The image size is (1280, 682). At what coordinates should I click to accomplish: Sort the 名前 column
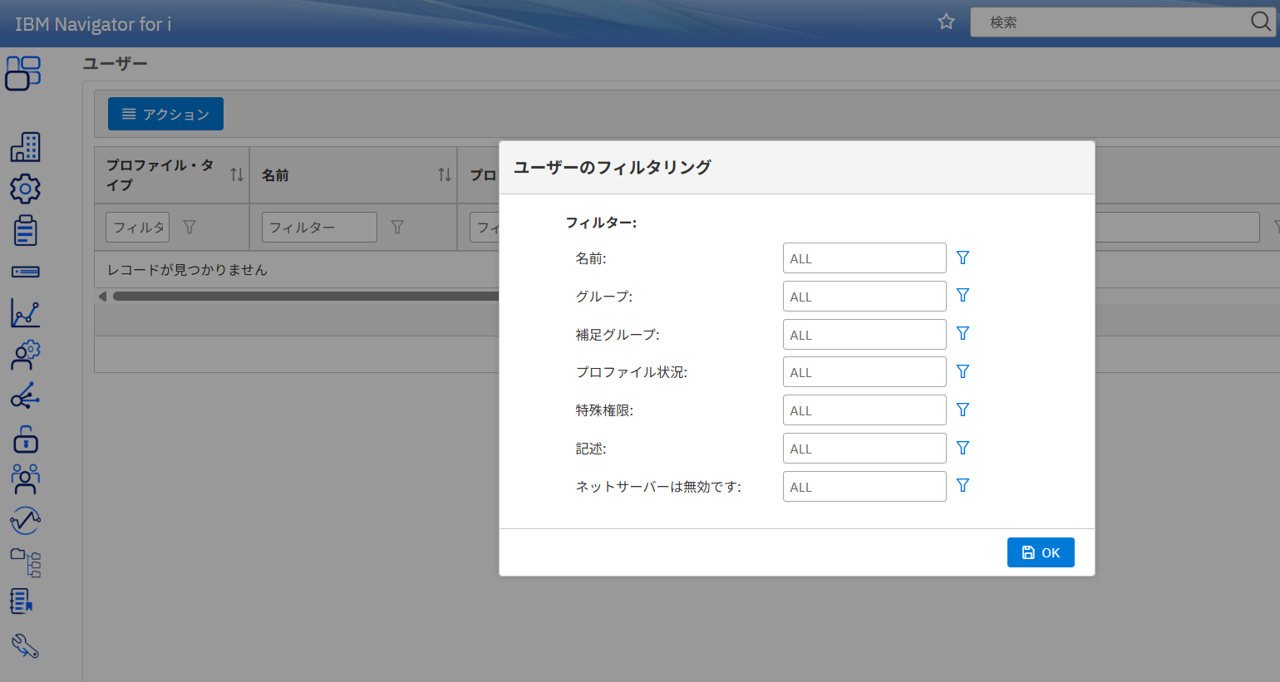pos(444,175)
